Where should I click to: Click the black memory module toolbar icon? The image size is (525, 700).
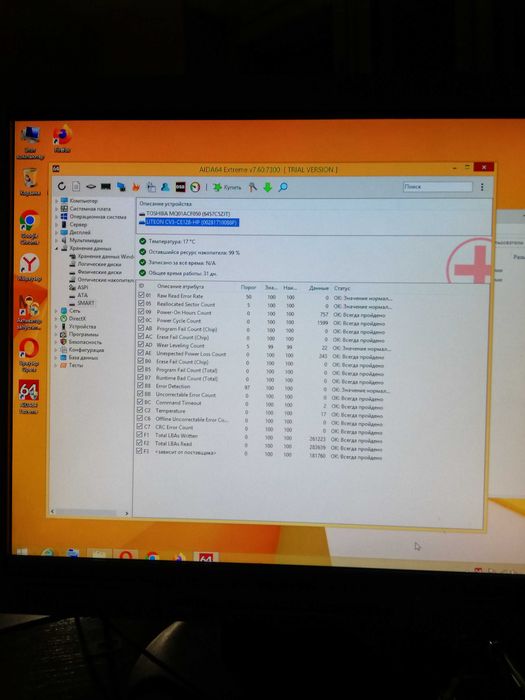click(106, 186)
